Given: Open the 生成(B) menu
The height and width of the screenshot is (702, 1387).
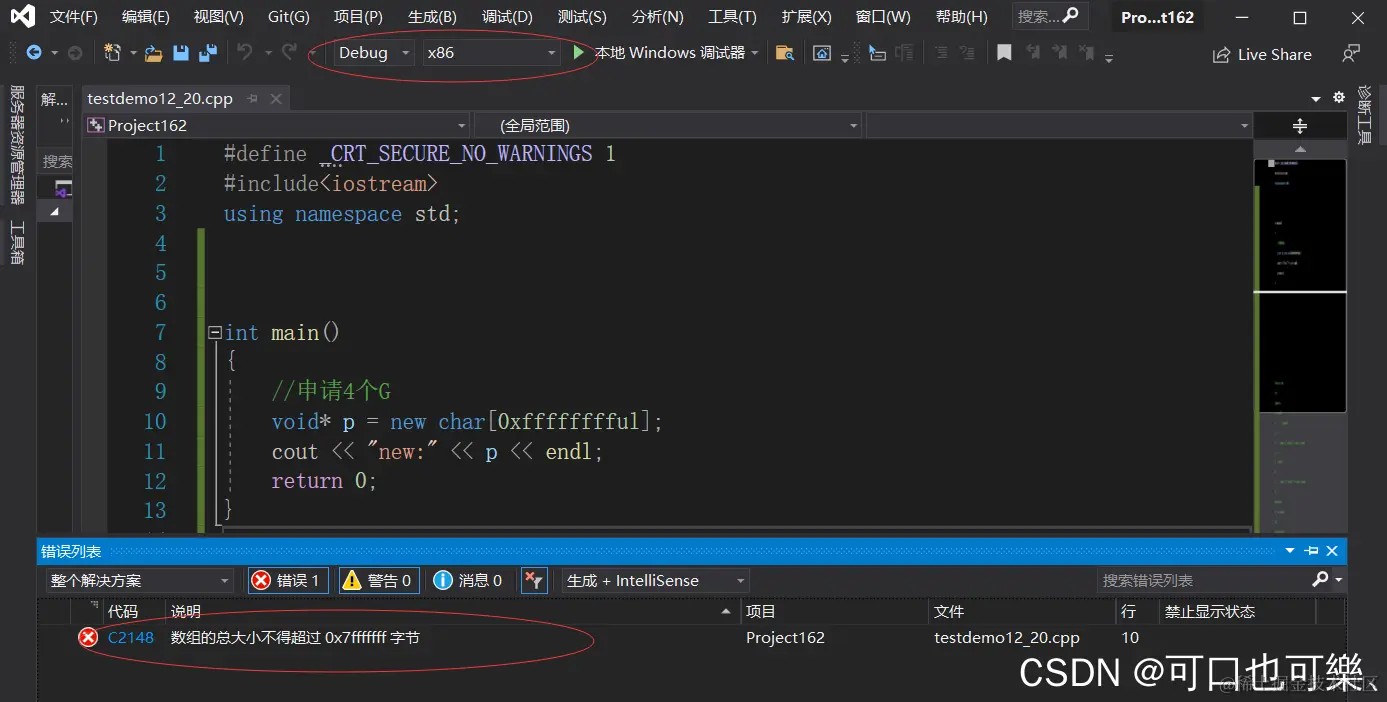Looking at the screenshot, I should point(432,17).
